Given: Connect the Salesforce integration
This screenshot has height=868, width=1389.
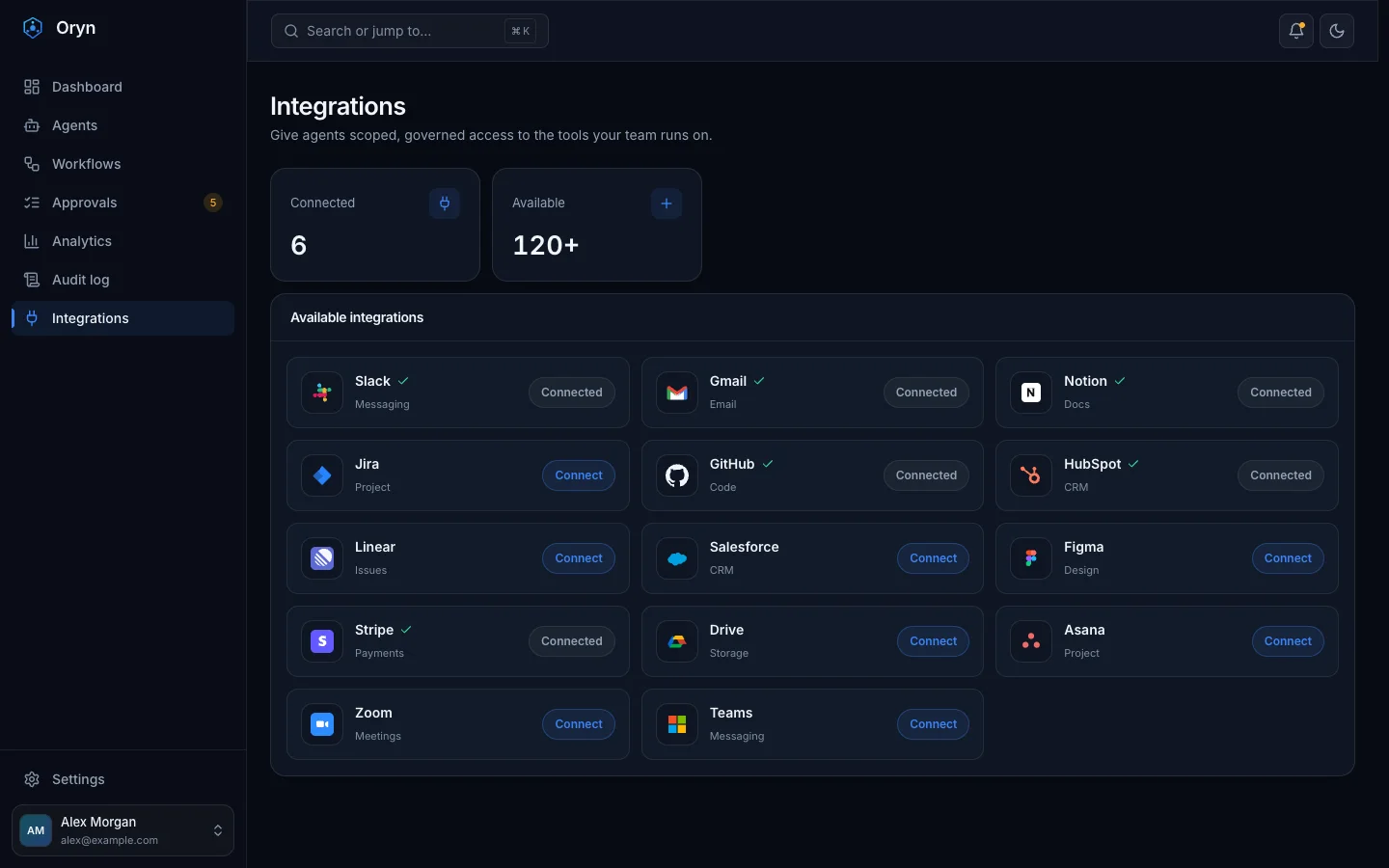Looking at the screenshot, I should [x=934, y=558].
